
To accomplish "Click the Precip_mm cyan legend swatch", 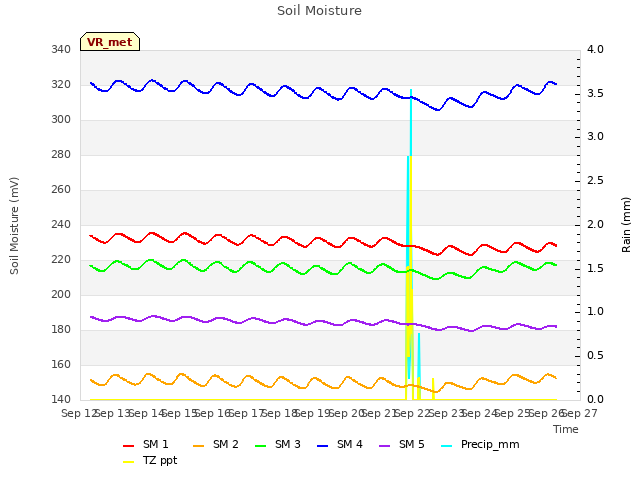I will pos(447,446).
